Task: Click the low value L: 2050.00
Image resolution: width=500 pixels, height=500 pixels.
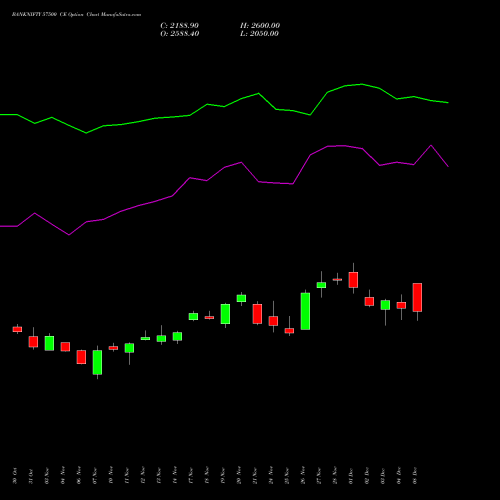Action: point(259,34)
